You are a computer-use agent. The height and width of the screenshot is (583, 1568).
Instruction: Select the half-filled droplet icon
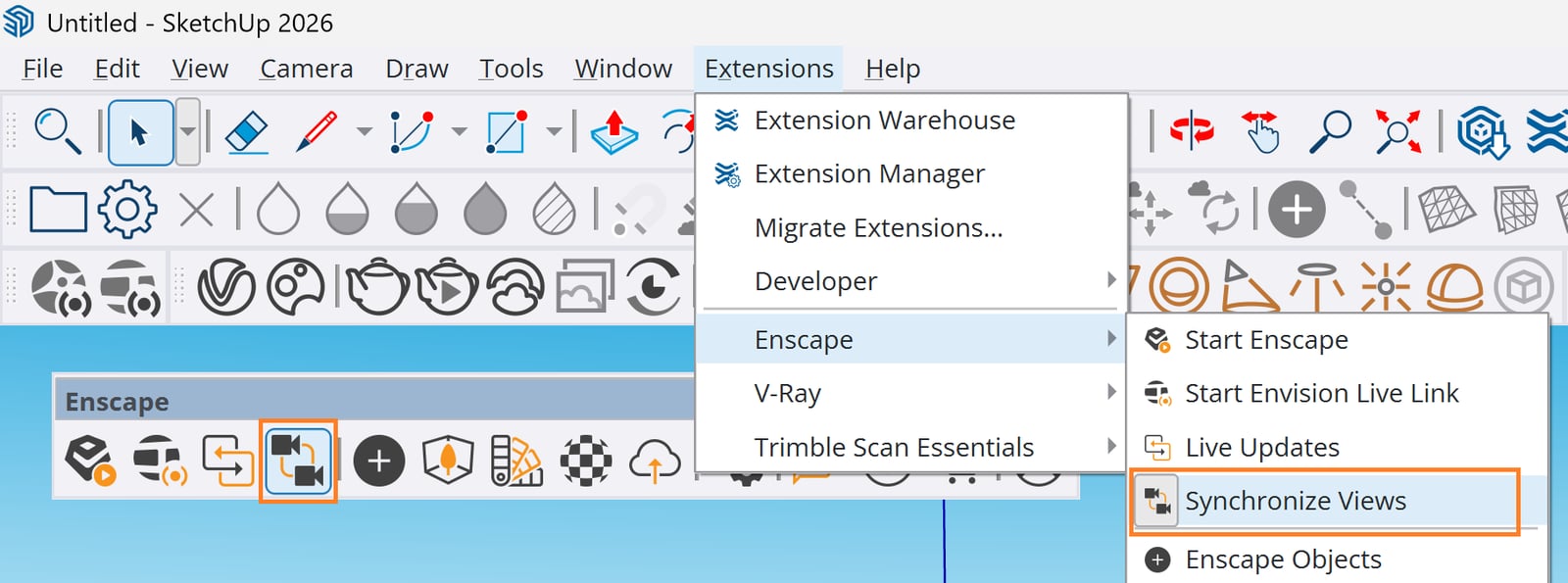pos(347,209)
